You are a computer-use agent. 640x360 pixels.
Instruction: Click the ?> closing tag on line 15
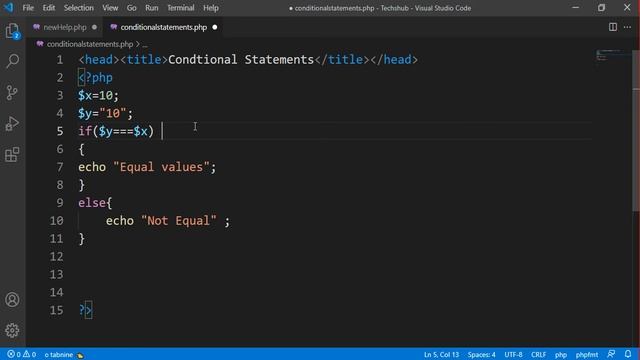[x=85, y=310]
